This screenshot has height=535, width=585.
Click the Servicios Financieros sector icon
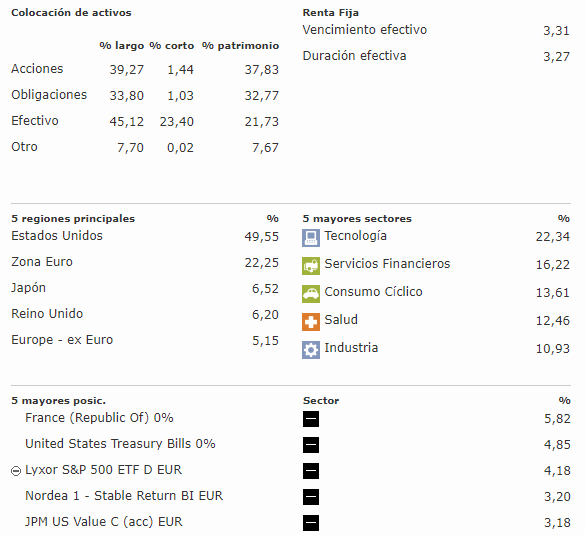311,266
